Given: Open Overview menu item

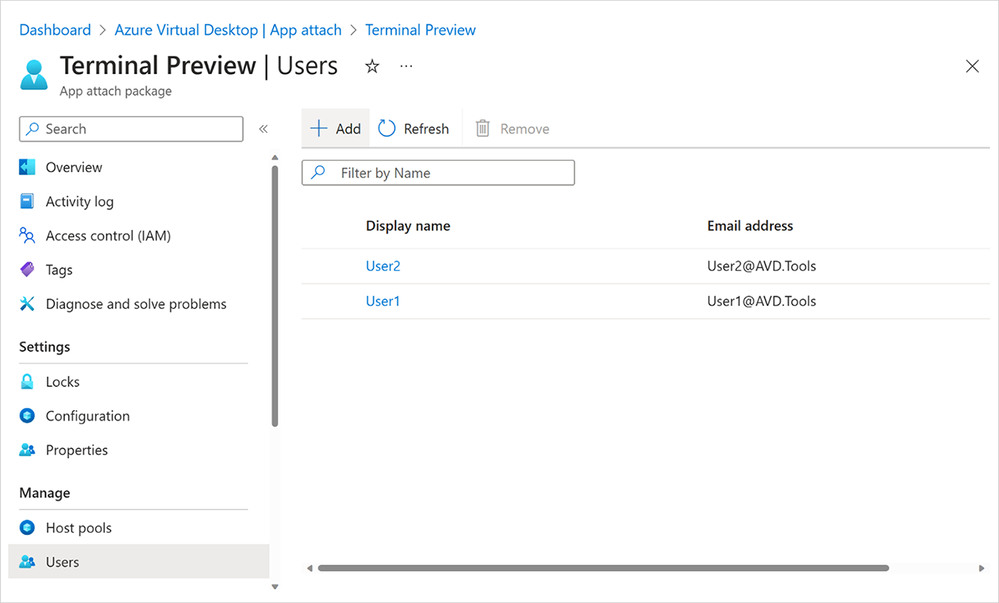Looking at the screenshot, I should 74,167.
